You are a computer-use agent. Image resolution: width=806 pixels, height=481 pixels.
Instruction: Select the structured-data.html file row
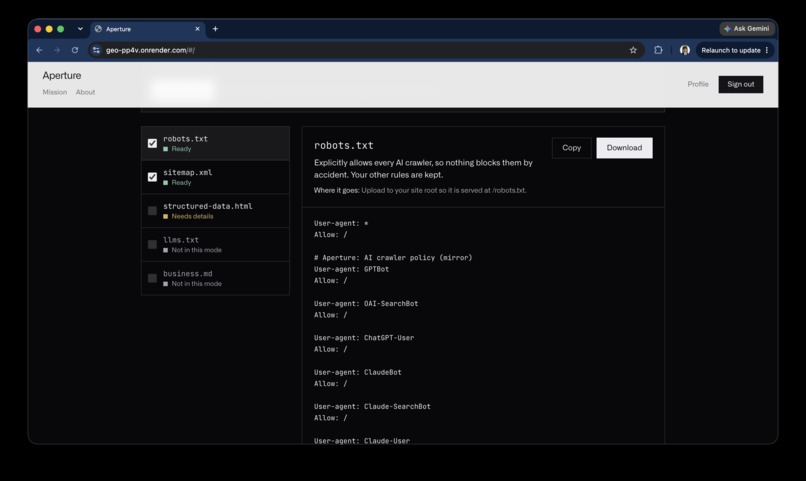215,211
